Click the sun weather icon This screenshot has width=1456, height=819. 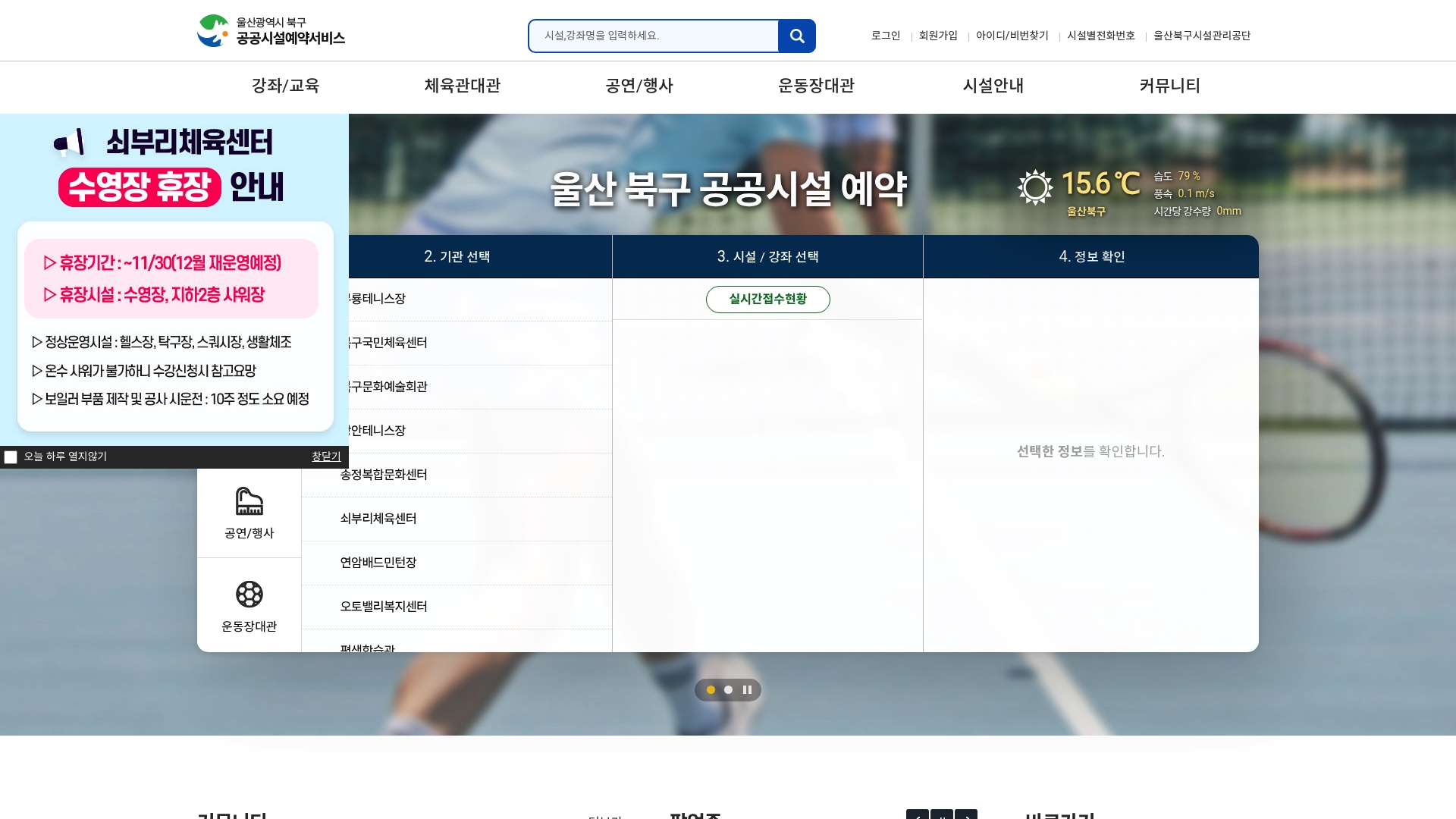(1035, 187)
